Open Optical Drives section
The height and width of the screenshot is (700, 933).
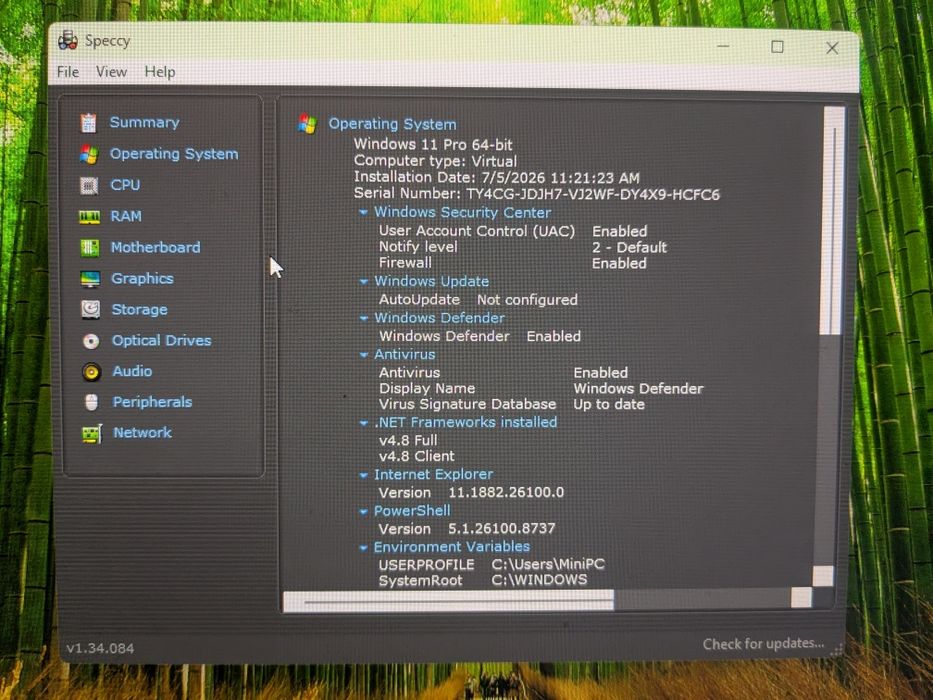pos(162,340)
